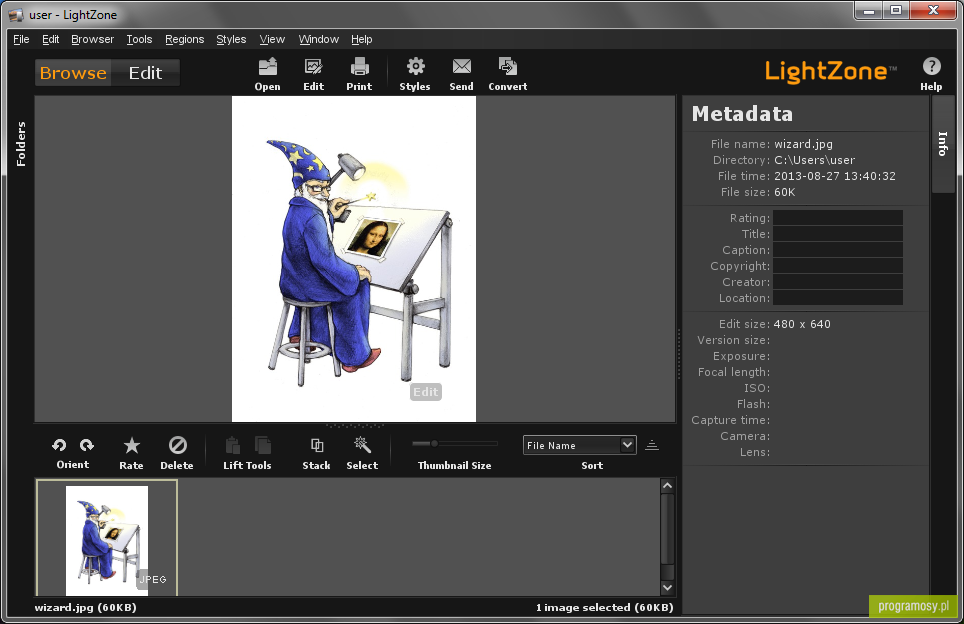
Task: Click status text 1 image selected
Action: 583,607
